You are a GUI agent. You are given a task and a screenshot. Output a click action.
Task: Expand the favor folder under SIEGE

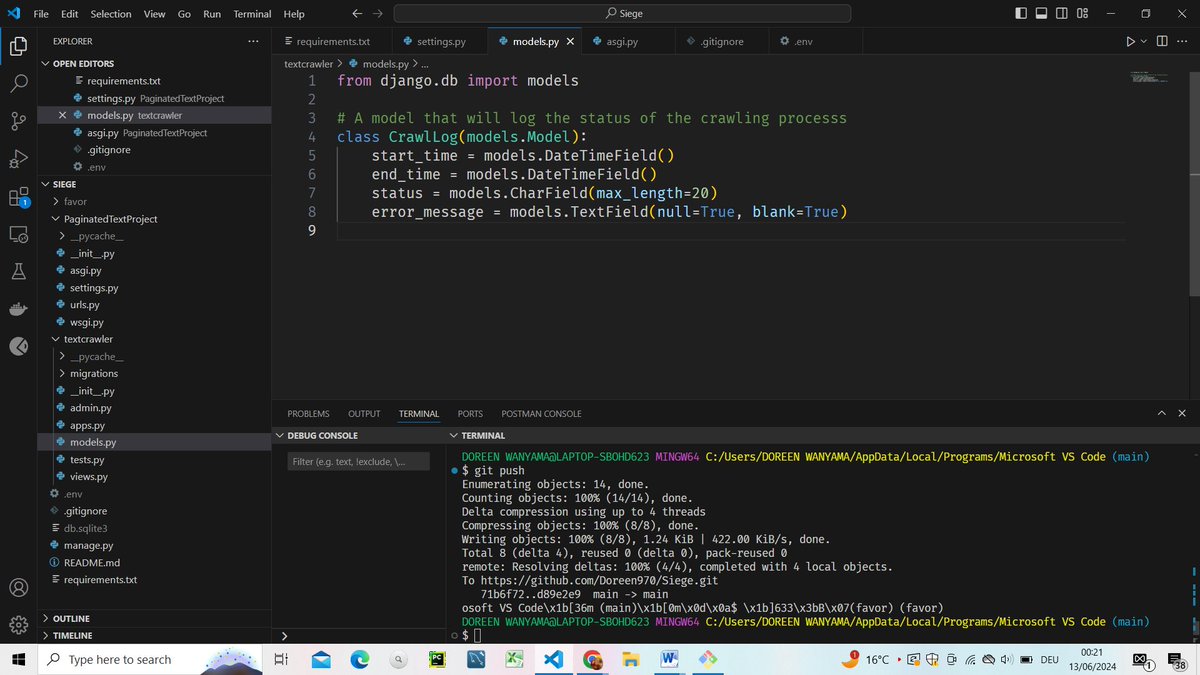(62, 201)
